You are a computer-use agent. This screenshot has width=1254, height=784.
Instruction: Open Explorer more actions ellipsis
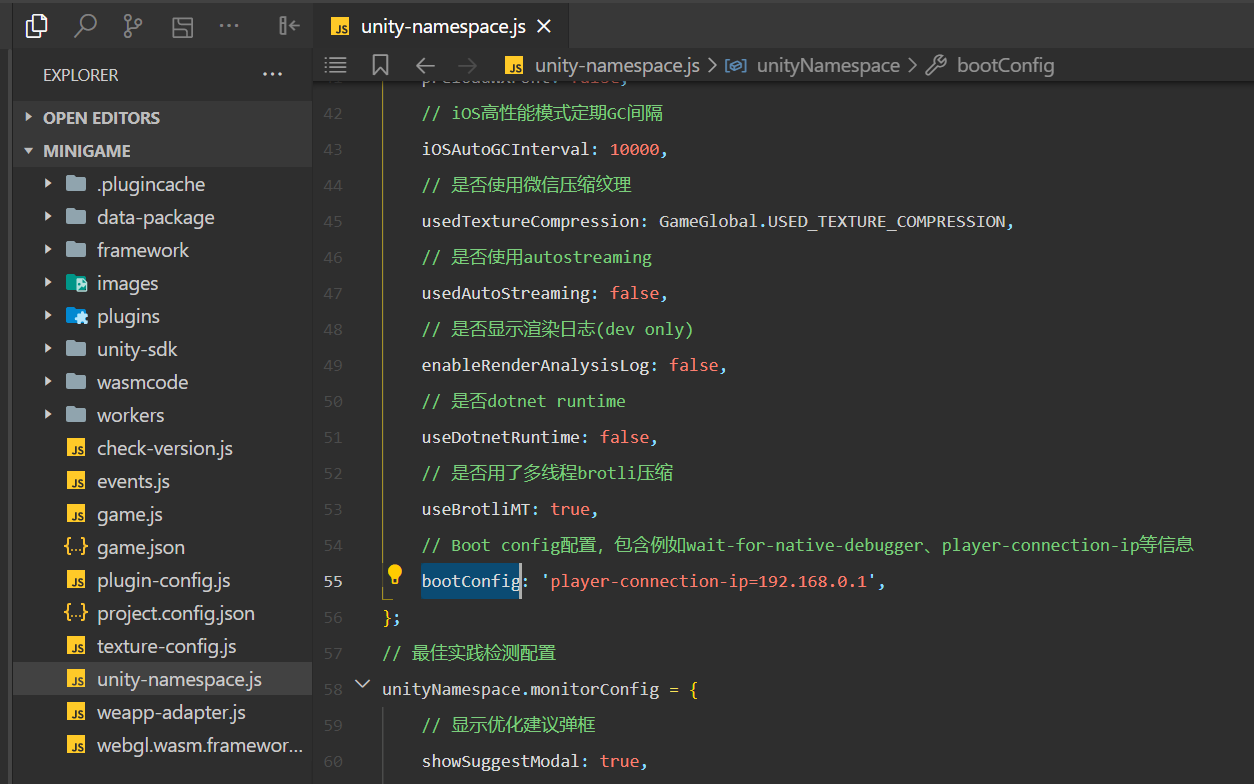coord(272,75)
